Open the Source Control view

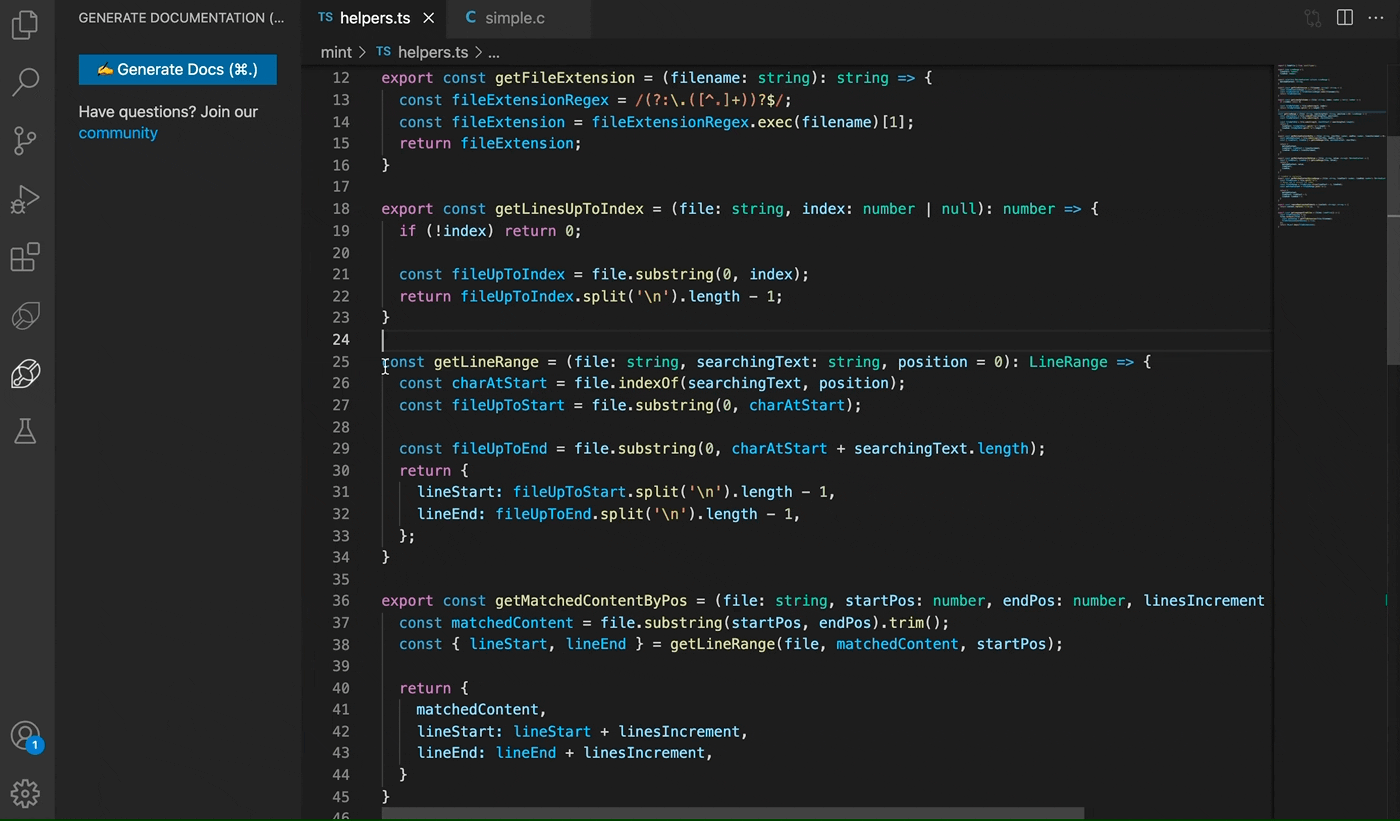[x=25, y=141]
